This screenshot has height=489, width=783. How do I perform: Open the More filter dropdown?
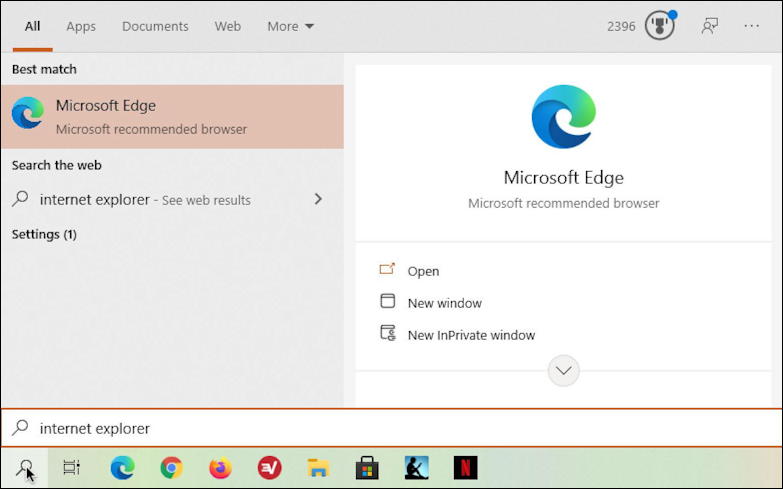[290, 26]
